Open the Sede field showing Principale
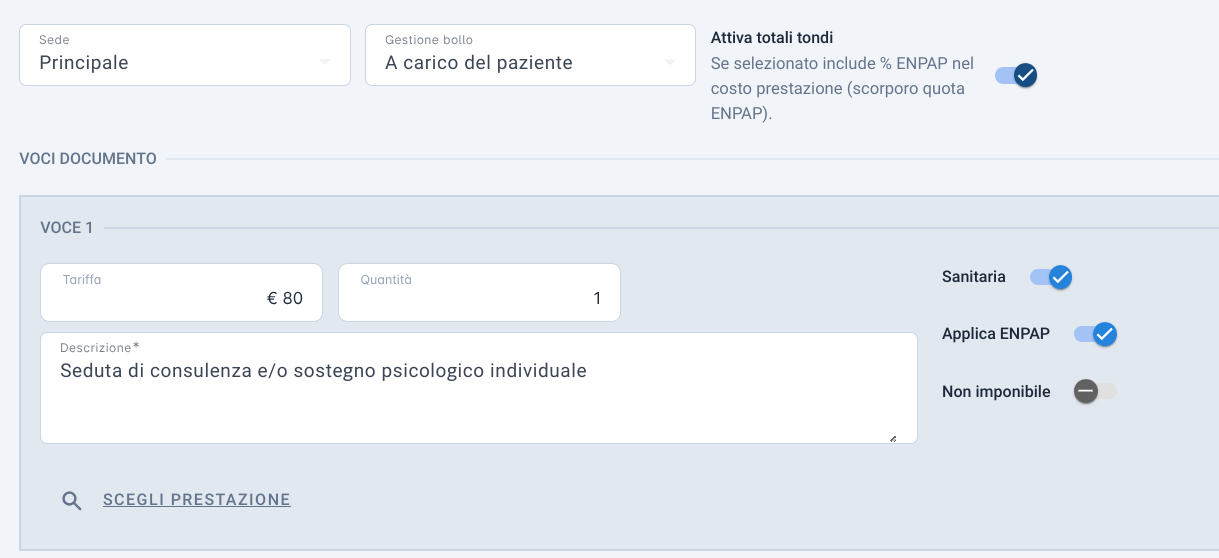The width and height of the screenshot is (1219, 558). pyautogui.click(x=185, y=55)
